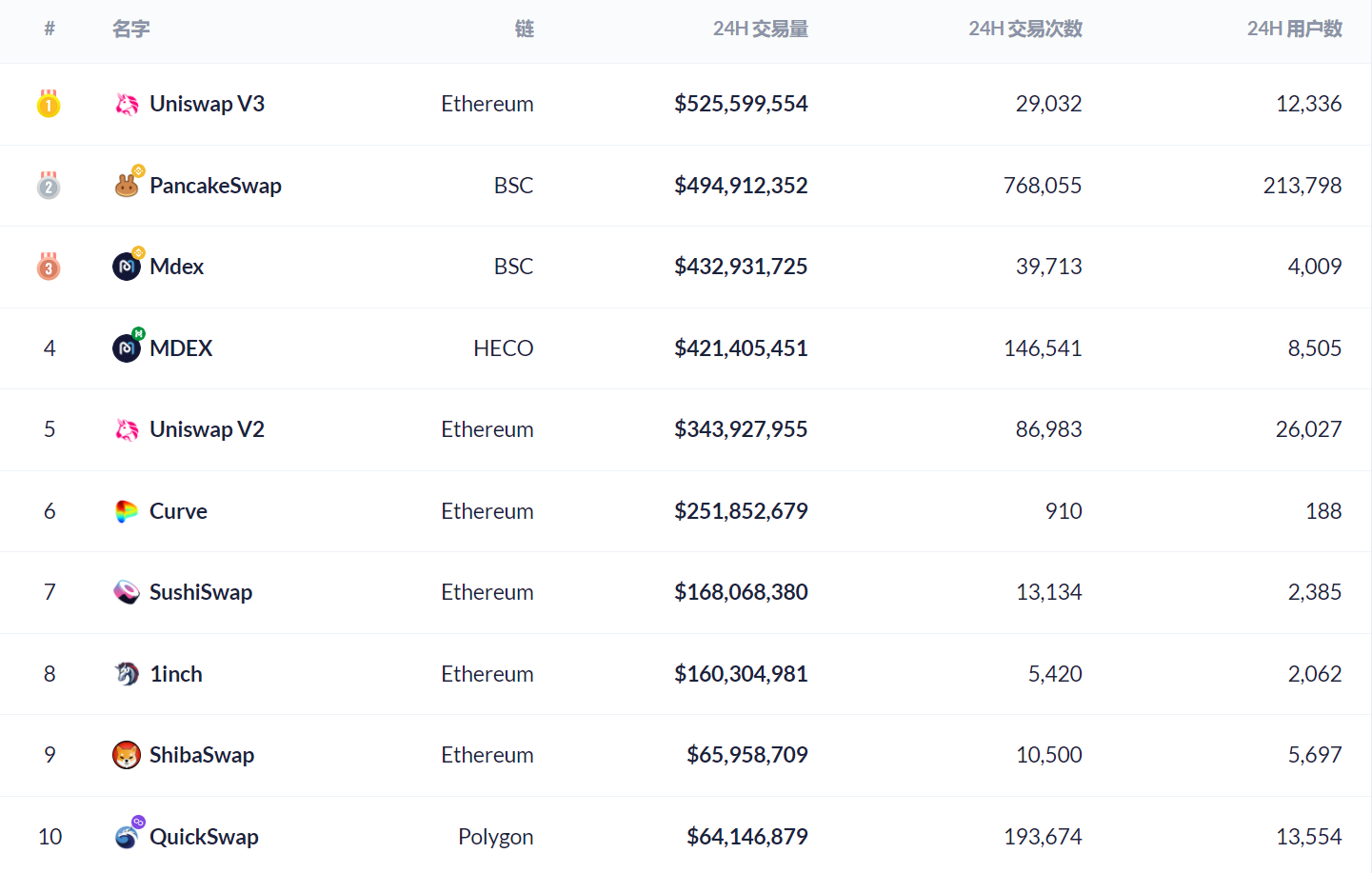
Task: Click the 名字 column header
Action: tap(131, 30)
